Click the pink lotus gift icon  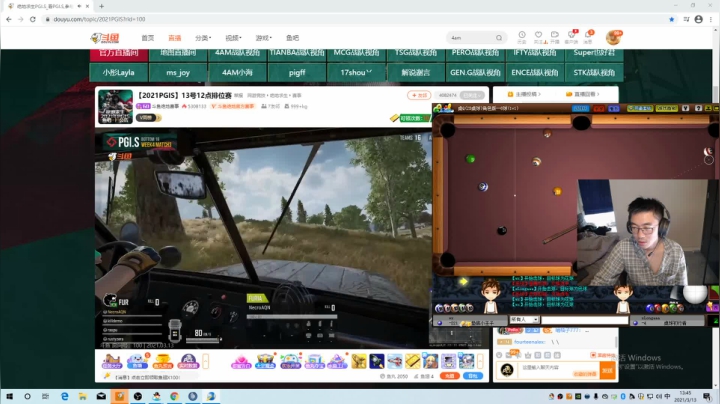click(241, 361)
